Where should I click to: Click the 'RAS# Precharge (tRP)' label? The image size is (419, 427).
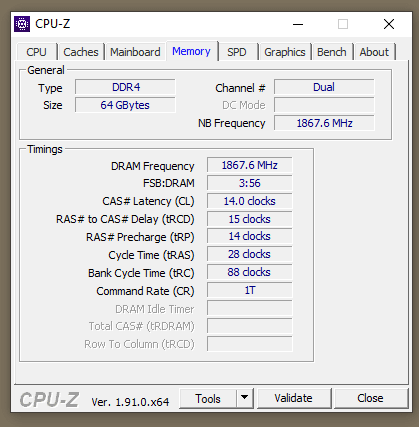140,237
